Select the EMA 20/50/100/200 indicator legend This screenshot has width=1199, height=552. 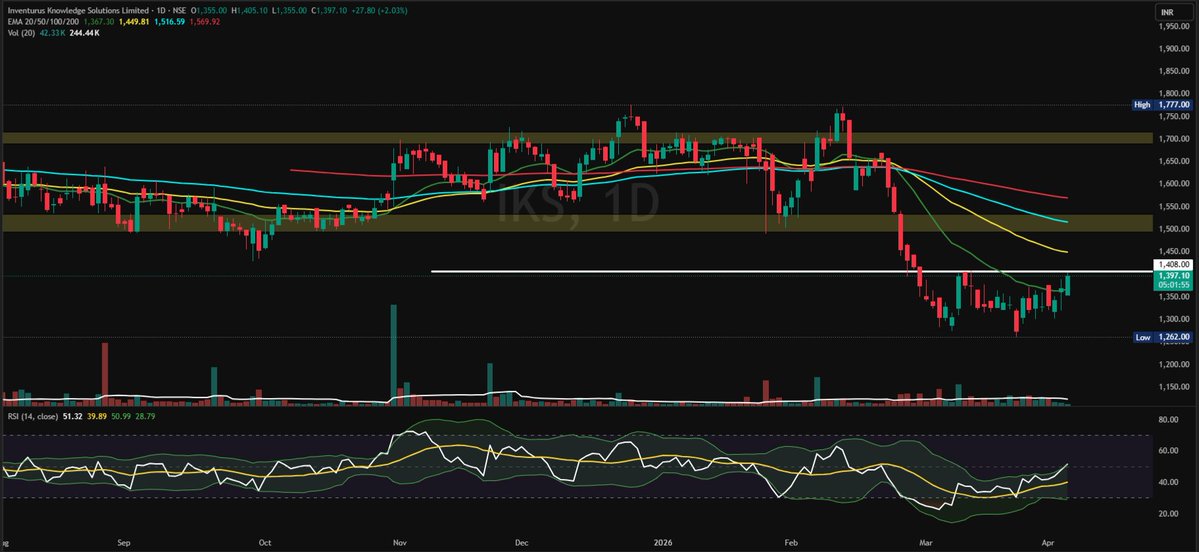pos(43,22)
